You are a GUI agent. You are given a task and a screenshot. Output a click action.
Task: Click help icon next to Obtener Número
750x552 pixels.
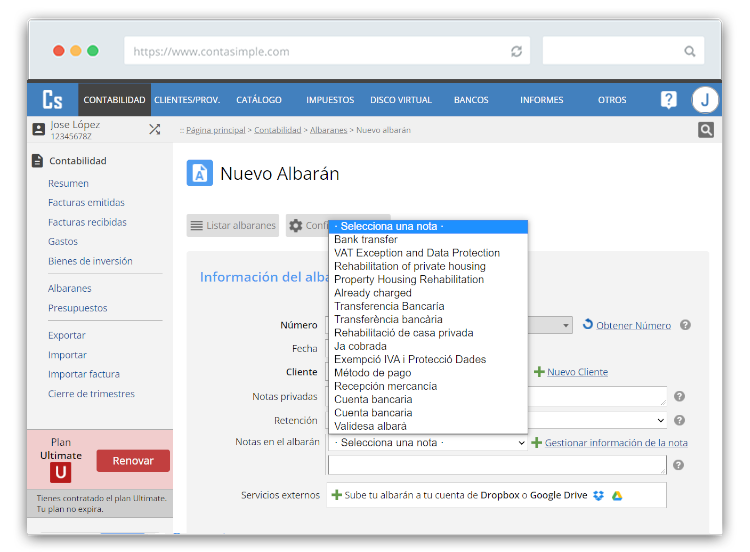tap(685, 325)
